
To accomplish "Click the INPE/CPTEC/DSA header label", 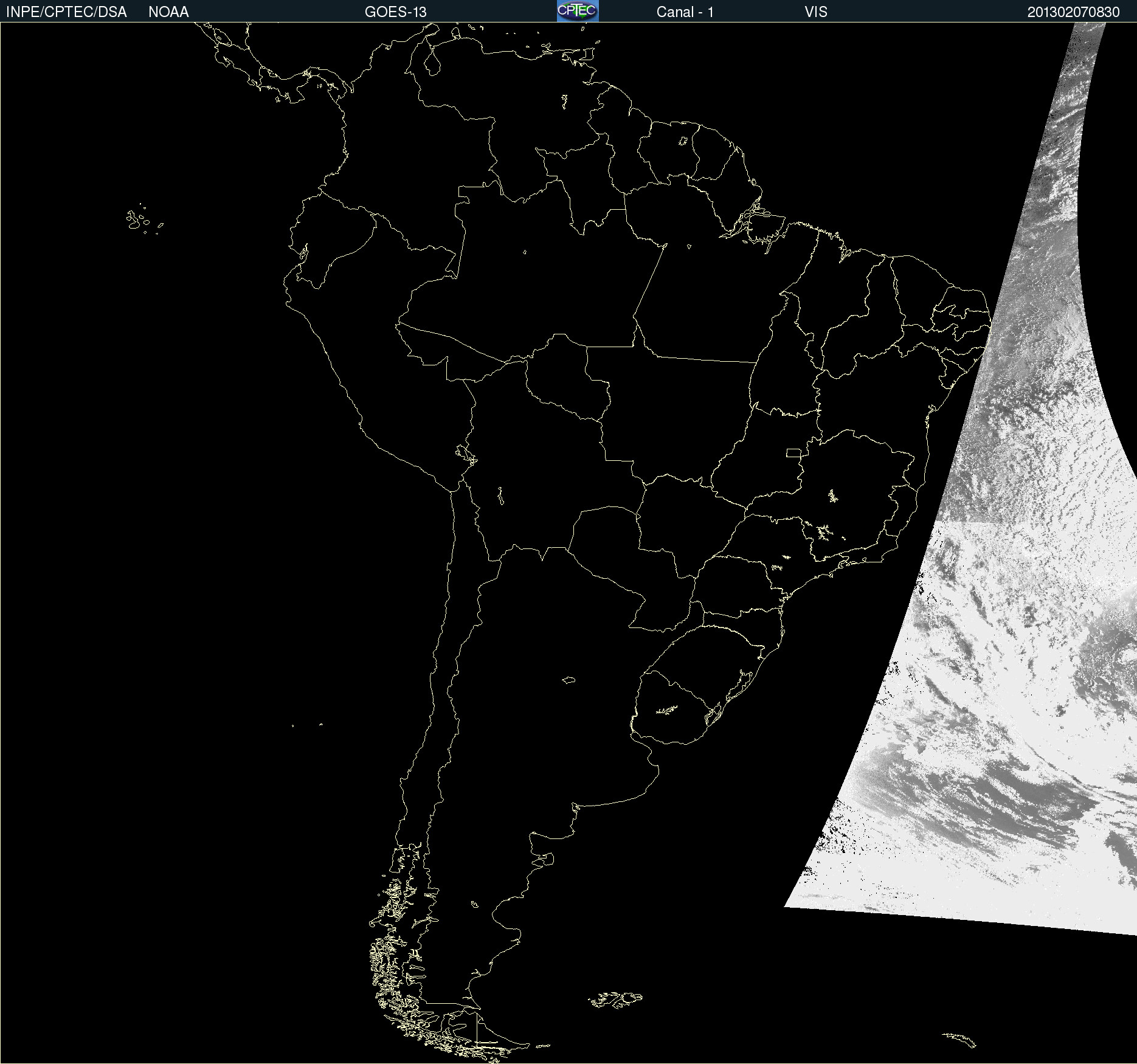I will click(x=66, y=12).
